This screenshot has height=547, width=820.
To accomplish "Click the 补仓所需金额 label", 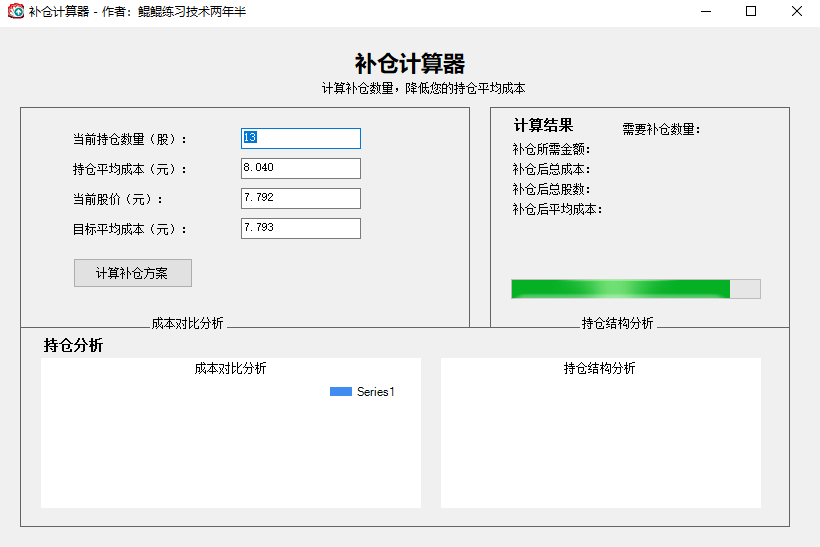I will pyautogui.click(x=551, y=150).
